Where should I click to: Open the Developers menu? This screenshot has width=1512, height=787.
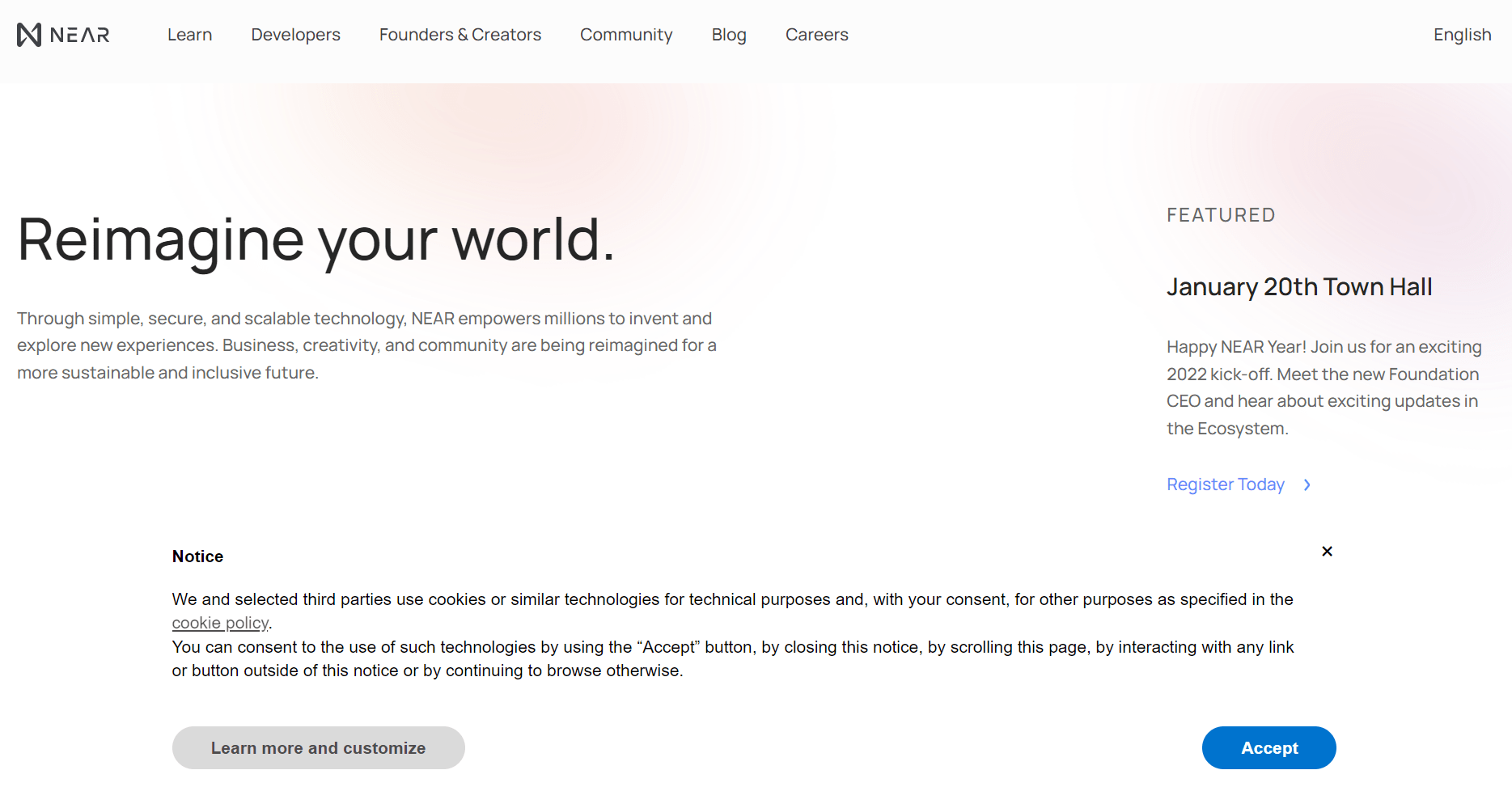pos(295,35)
